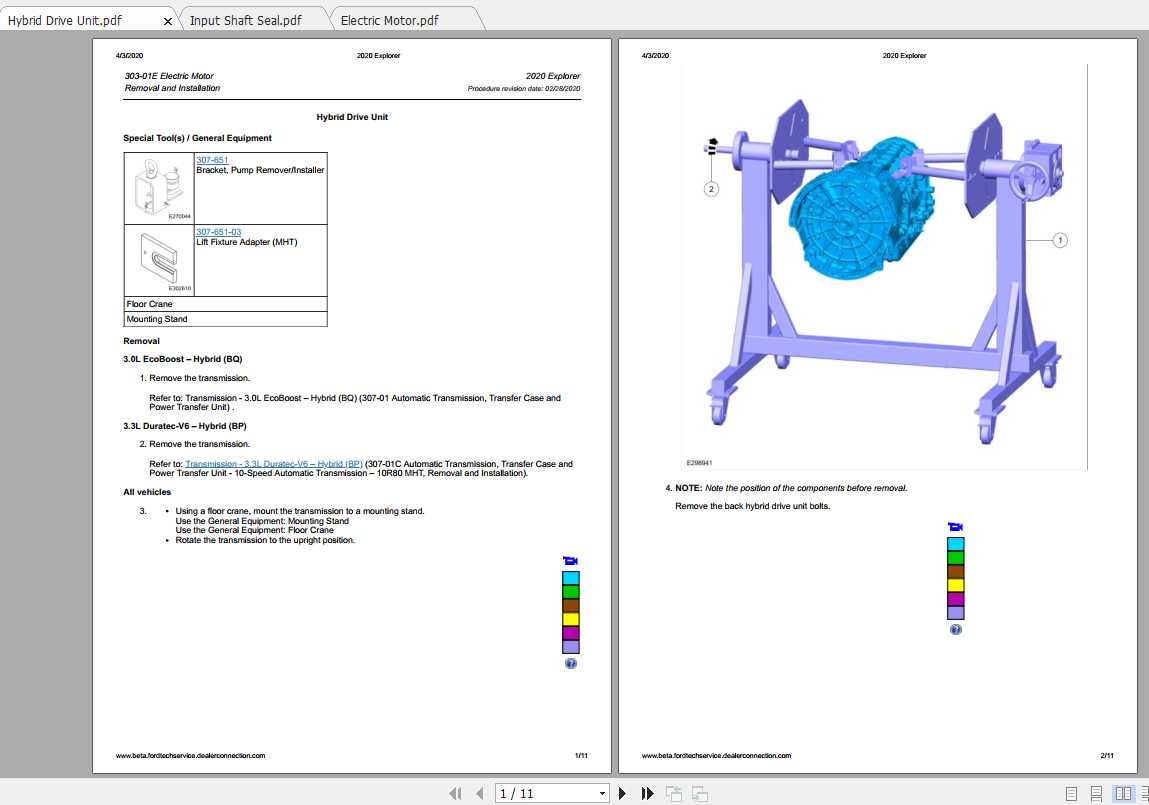Click the help question icon on page 1
The width and height of the screenshot is (1149, 805).
tap(571, 664)
